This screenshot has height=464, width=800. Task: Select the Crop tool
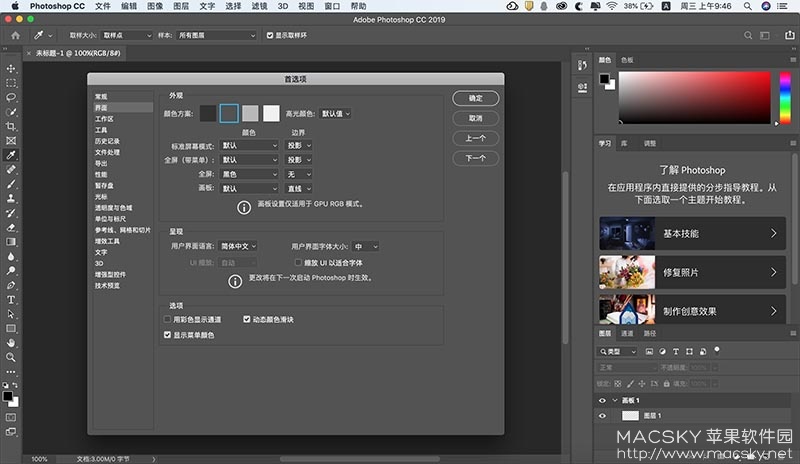point(11,126)
